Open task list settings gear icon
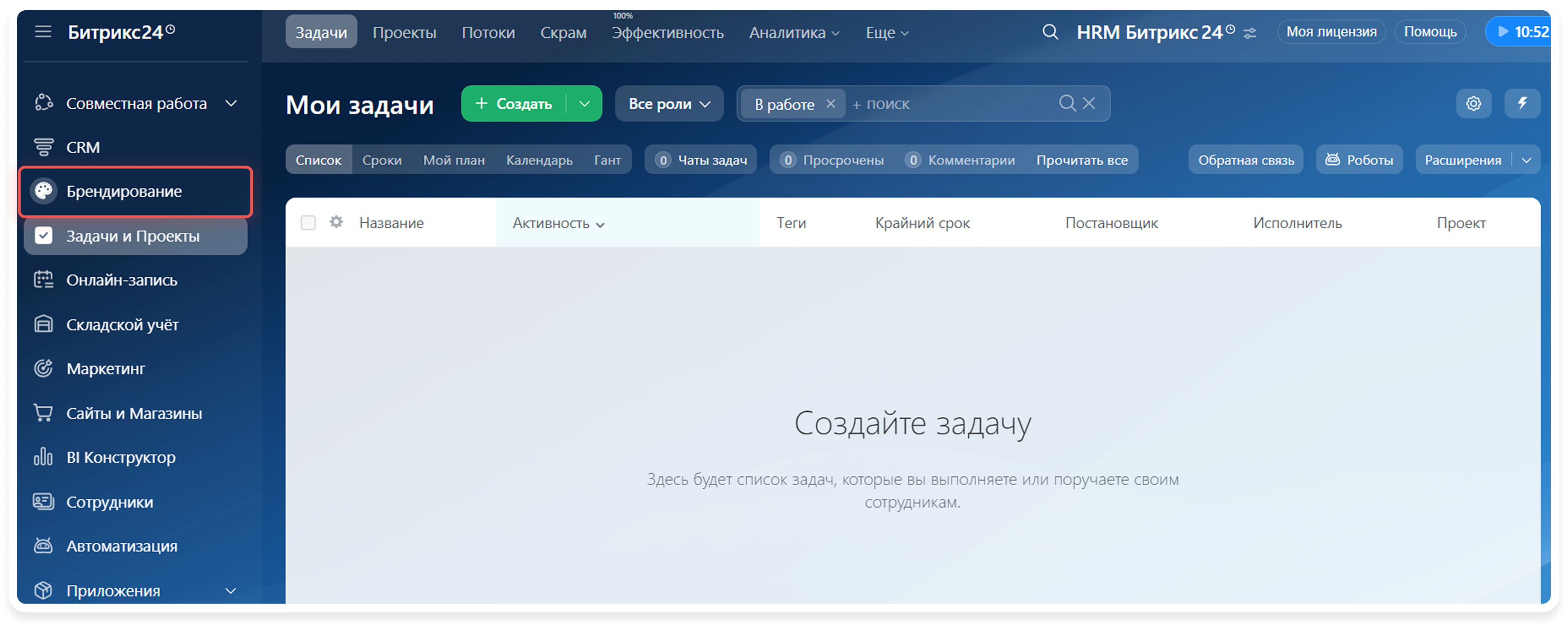Viewport: 1568px width, 628px height. (1474, 103)
